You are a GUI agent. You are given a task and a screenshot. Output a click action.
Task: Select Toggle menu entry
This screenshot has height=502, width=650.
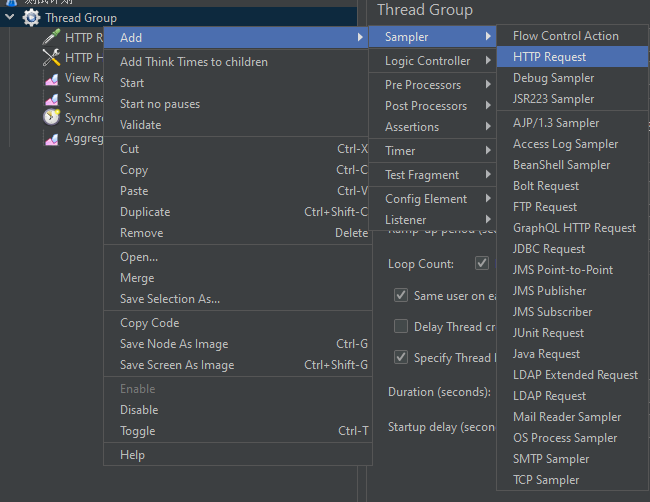pos(238,431)
